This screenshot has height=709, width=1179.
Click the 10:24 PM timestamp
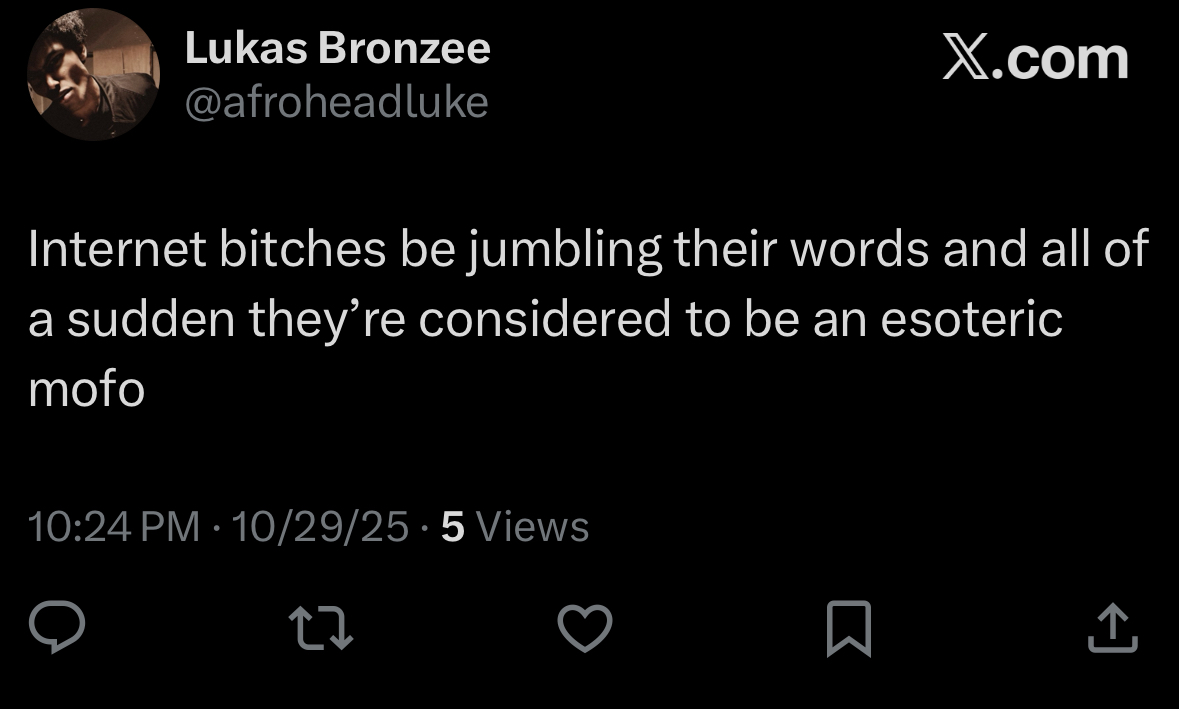pos(114,526)
